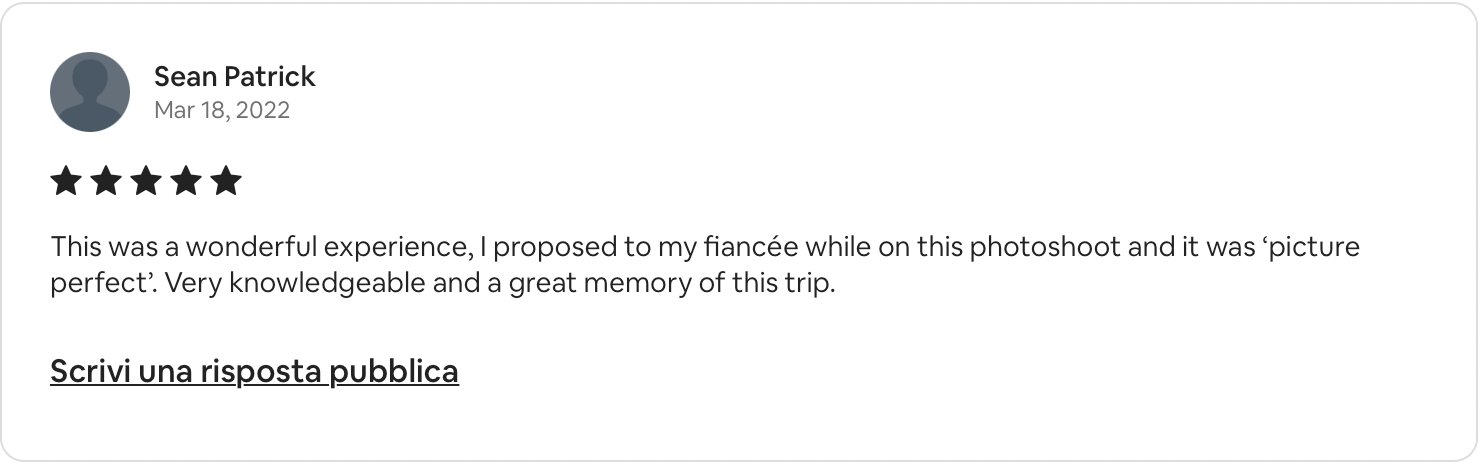
Task: Click the first rating star
Action: point(65,181)
